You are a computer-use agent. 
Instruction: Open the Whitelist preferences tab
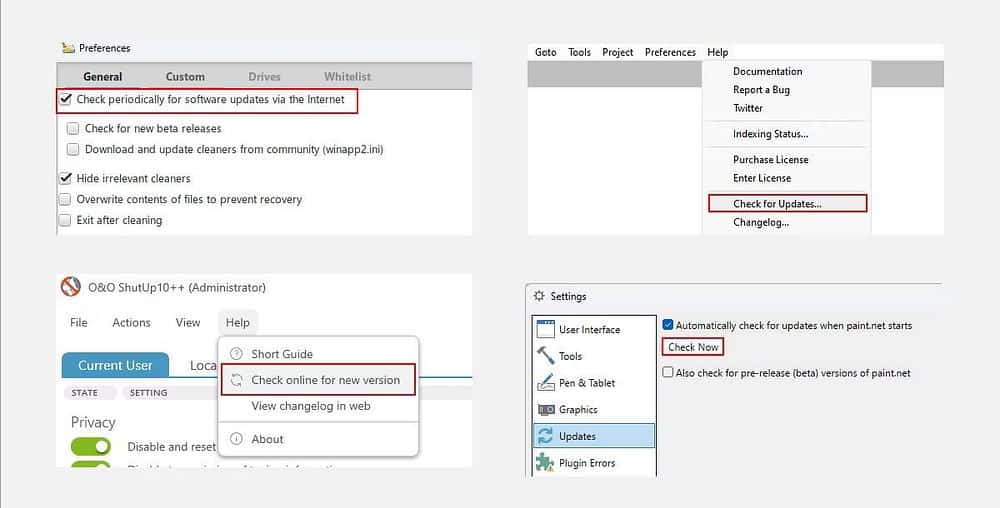[x=348, y=76]
